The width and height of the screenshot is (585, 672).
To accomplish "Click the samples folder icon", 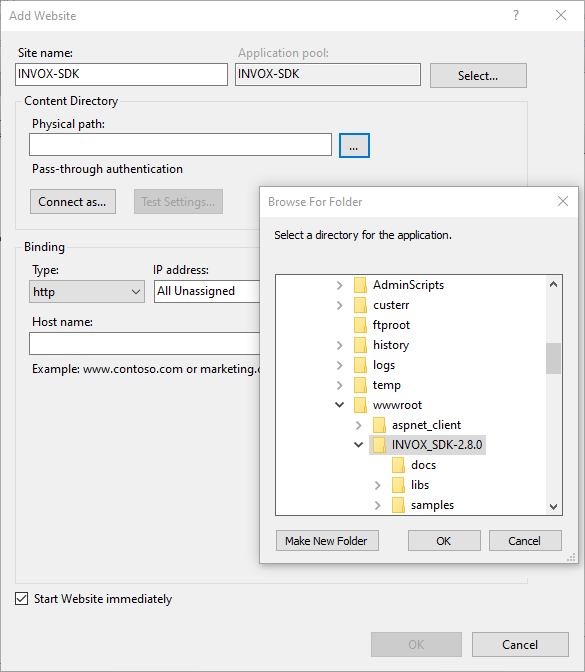I will click(398, 505).
